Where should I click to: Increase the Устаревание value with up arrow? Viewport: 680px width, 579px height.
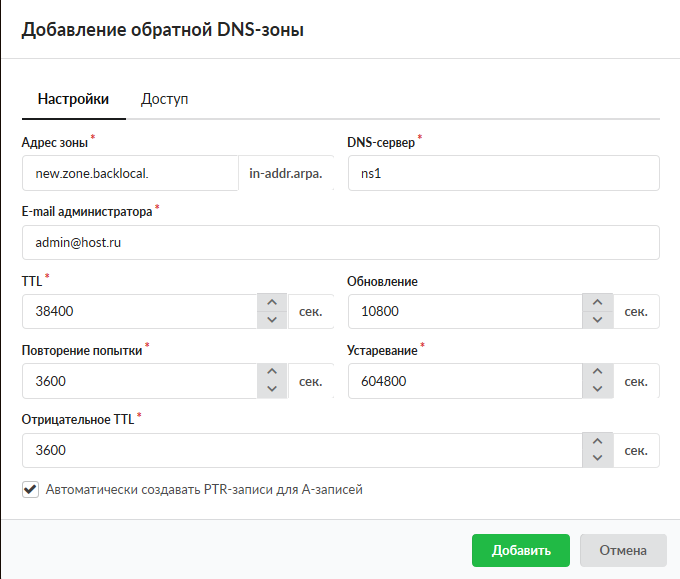[597, 372]
